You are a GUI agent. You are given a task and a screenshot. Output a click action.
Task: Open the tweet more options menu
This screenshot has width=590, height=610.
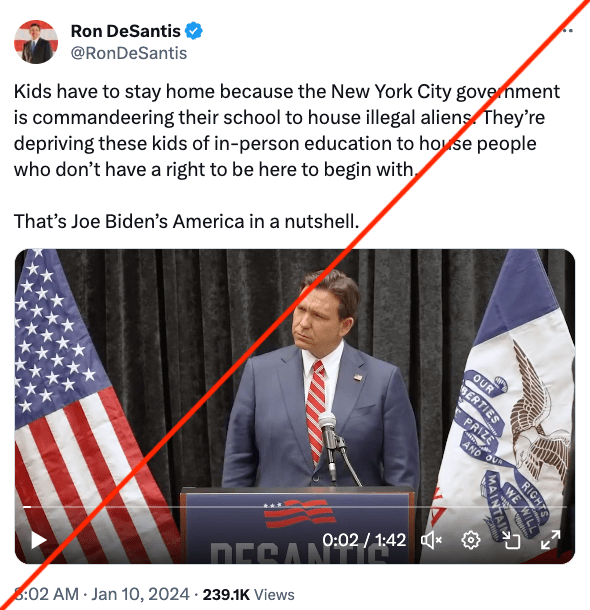pyautogui.click(x=568, y=30)
